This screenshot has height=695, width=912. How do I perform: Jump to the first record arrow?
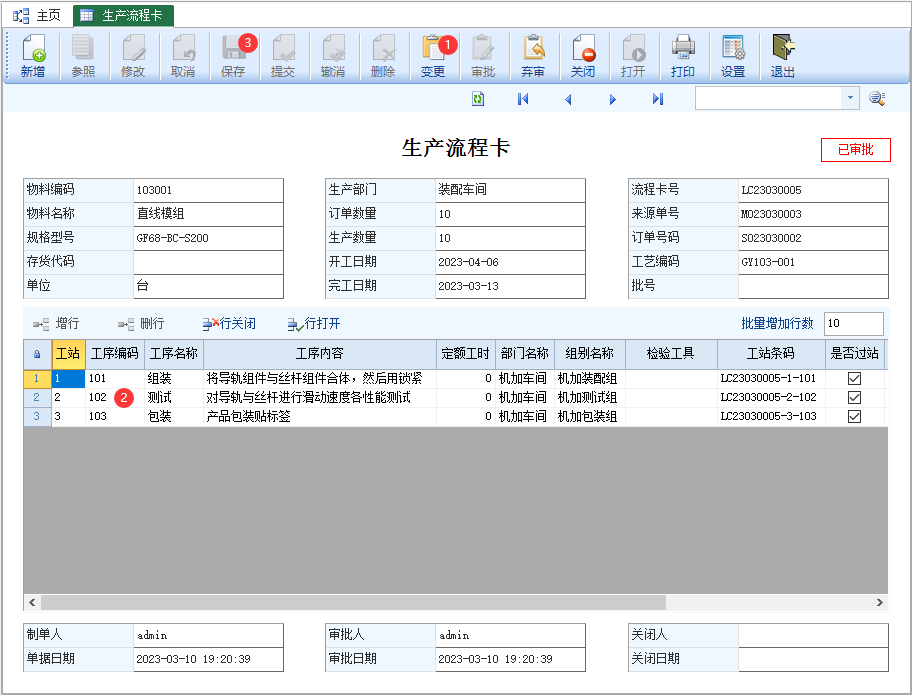[x=522, y=98]
